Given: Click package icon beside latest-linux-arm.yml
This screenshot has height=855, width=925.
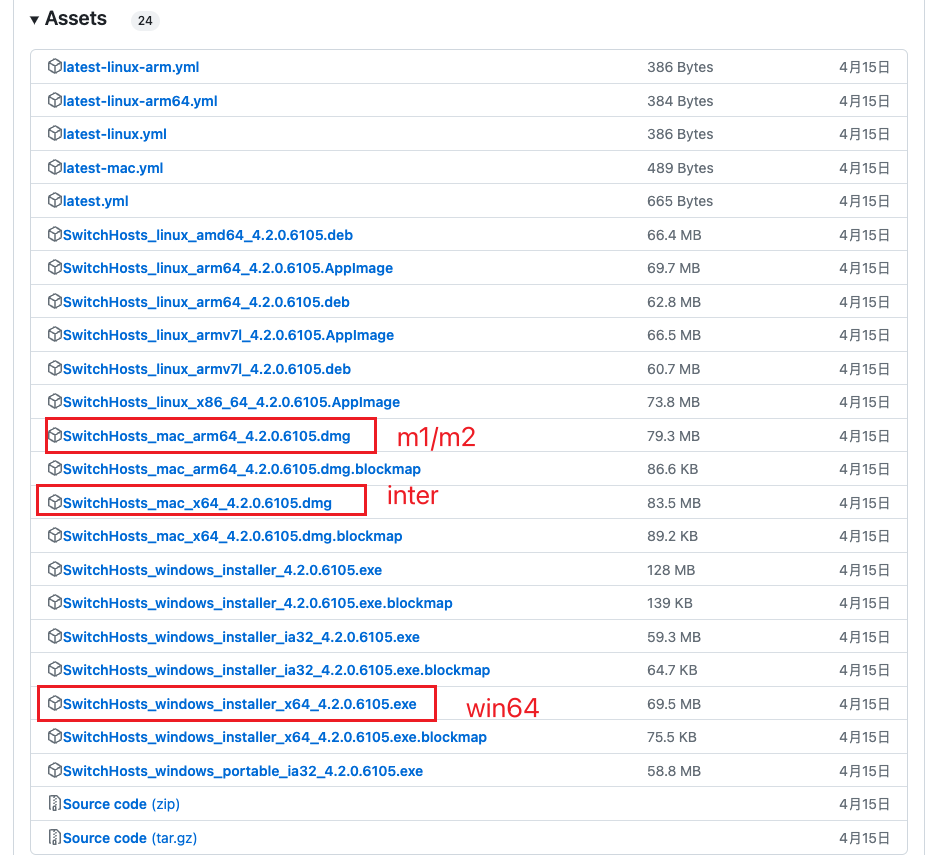Looking at the screenshot, I should point(54,66).
